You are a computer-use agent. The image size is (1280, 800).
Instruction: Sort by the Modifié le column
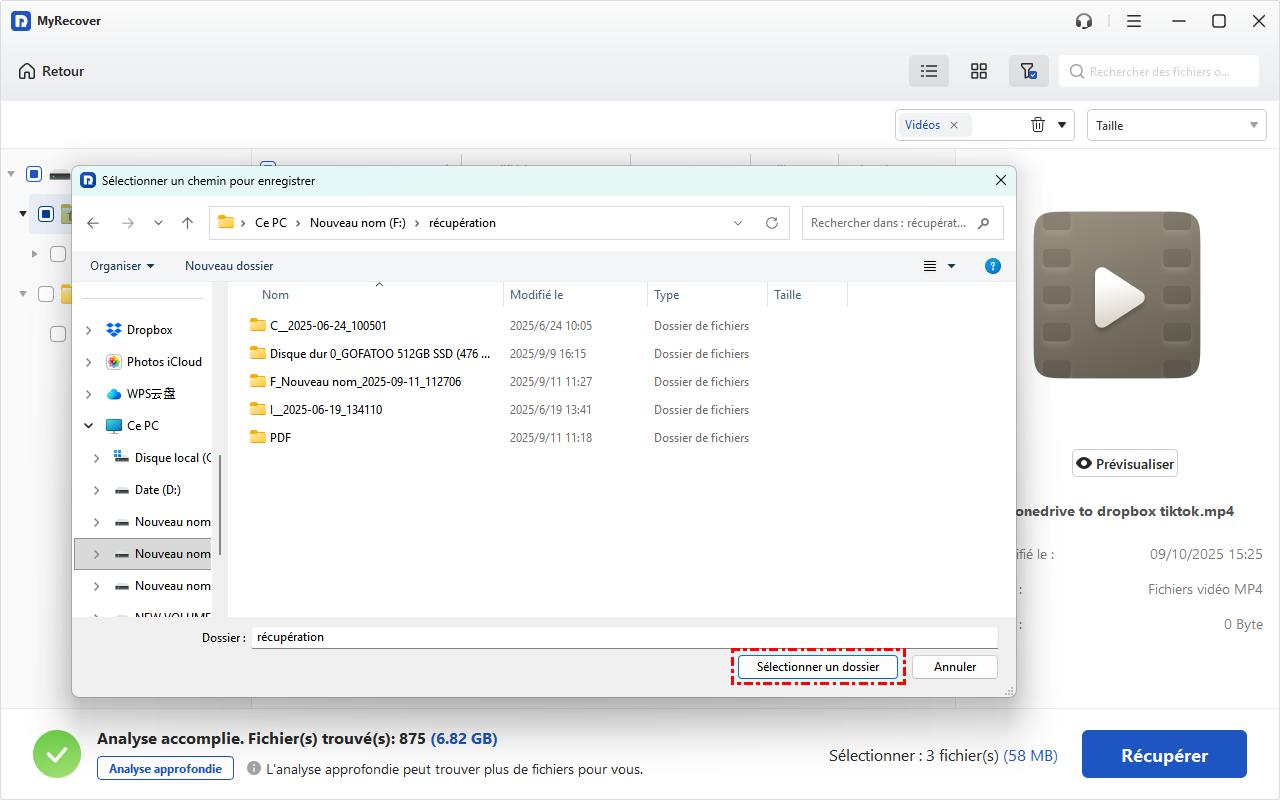coord(537,295)
